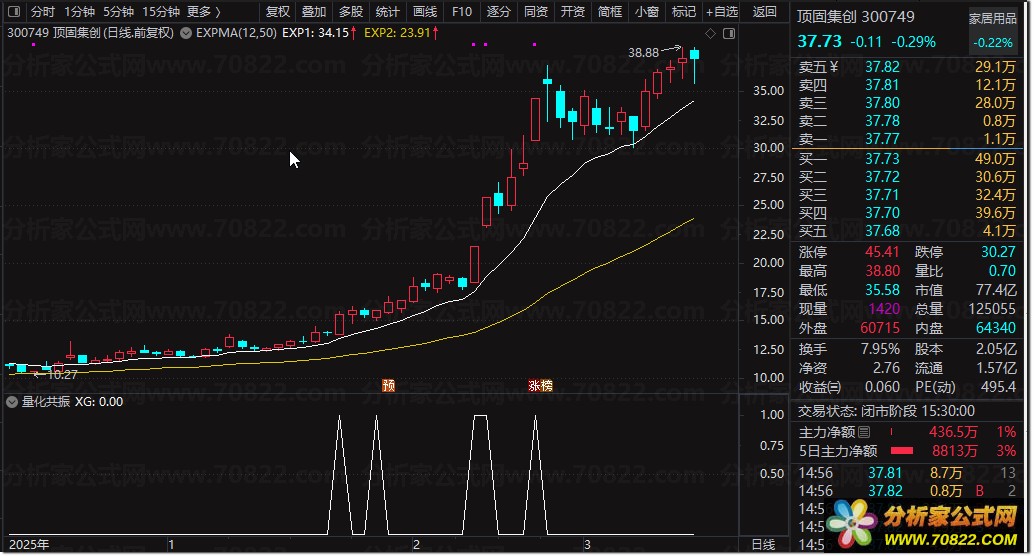1034x556 pixels.
Task: Click the 买三 price 37.71
Action: click(x=882, y=195)
